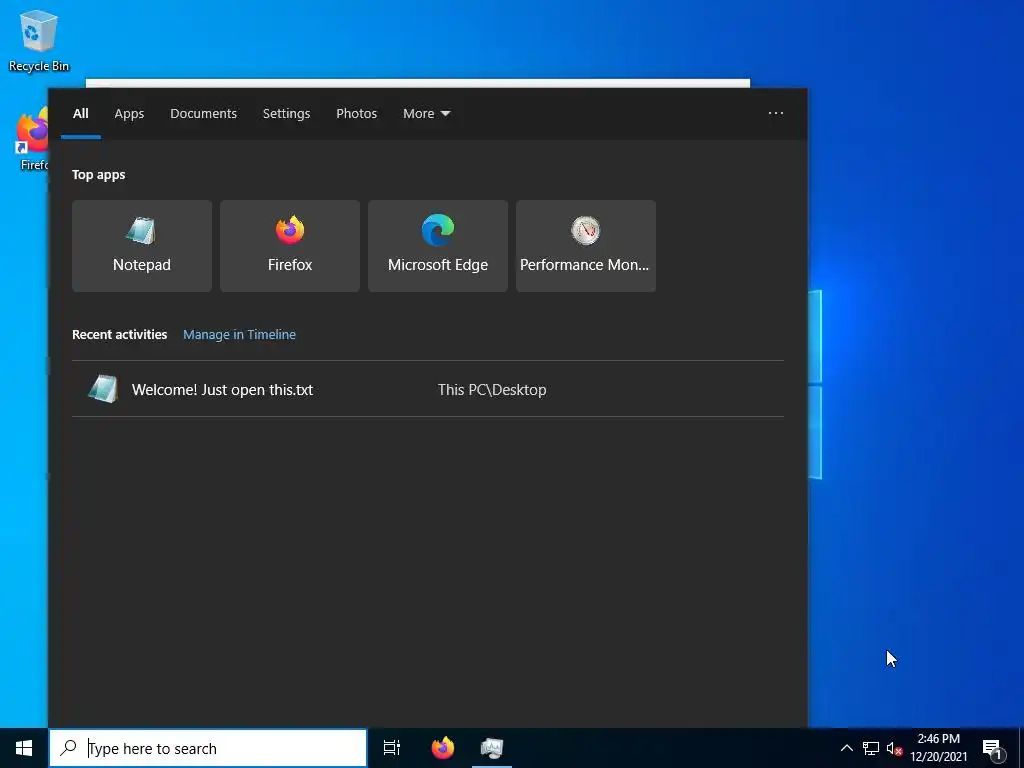This screenshot has height=768, width=1024.
Task: Switch to the Documents tab
Action: tap(204, 114)
